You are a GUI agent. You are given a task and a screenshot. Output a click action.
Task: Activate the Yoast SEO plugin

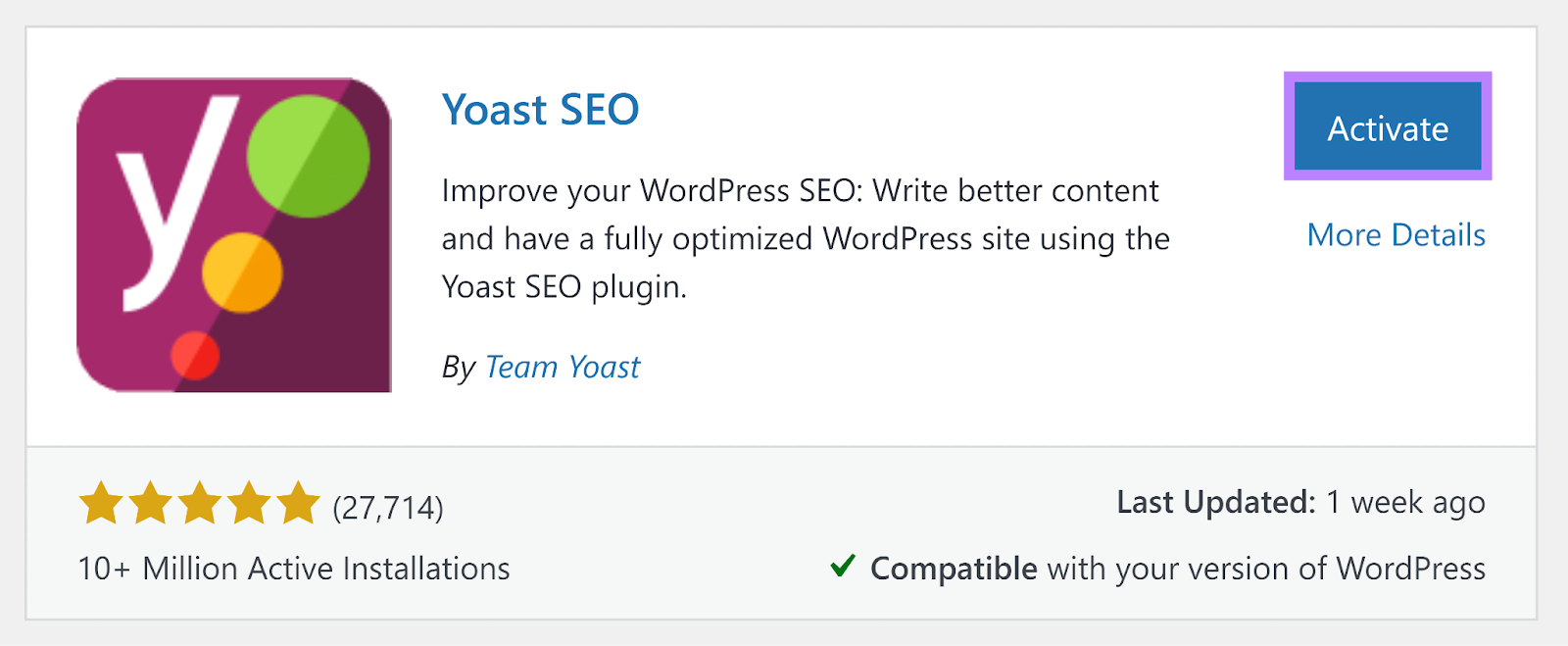pos(1388,127)
